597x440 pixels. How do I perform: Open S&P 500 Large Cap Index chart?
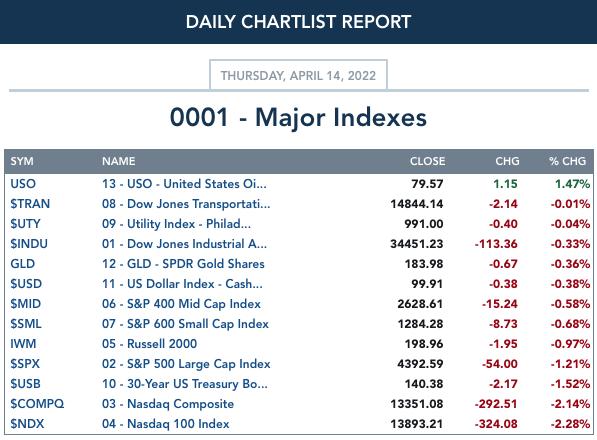(x=186, y=364)
